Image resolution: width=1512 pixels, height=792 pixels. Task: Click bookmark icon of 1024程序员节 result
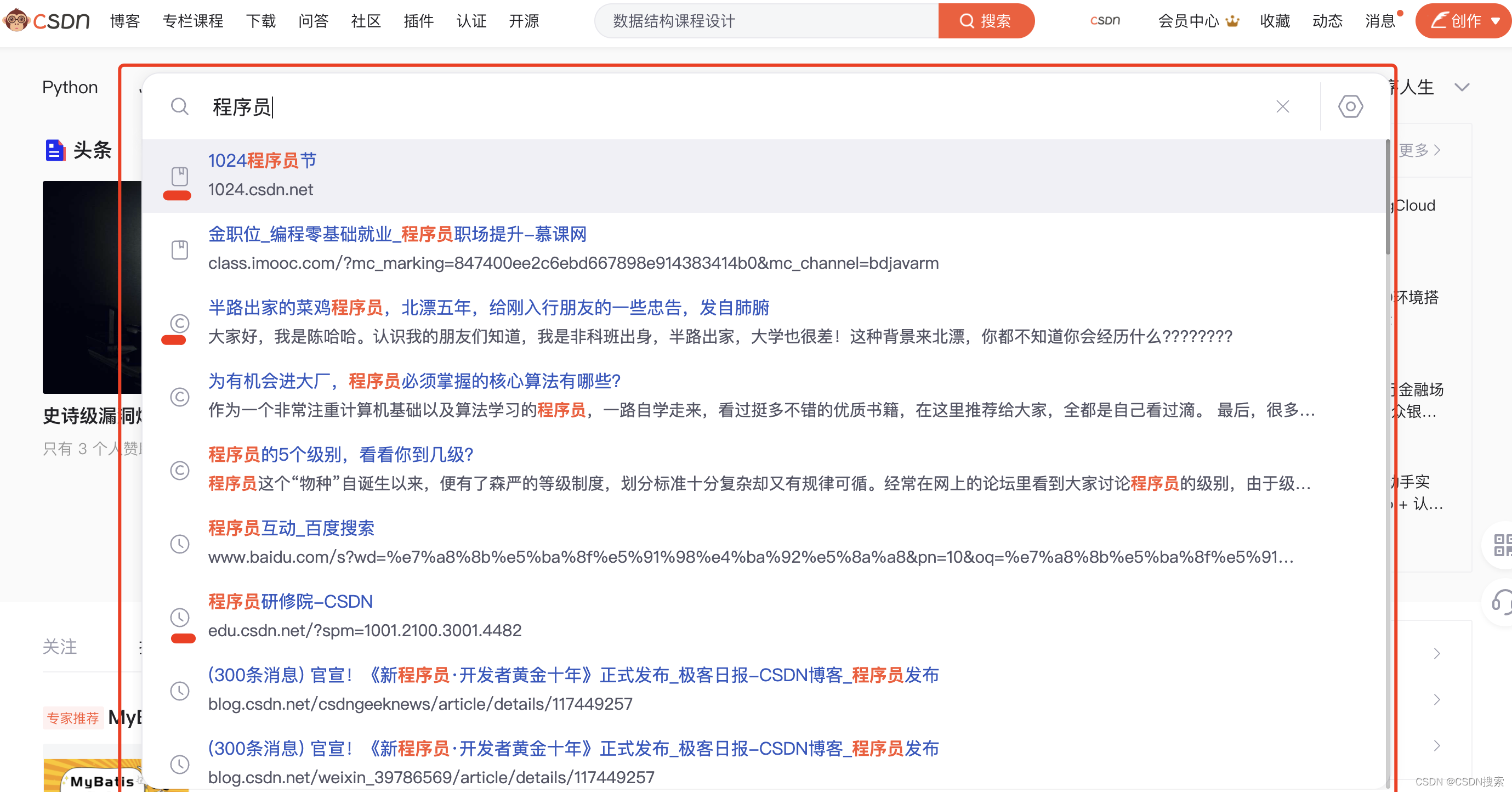(x=180, y=176)
